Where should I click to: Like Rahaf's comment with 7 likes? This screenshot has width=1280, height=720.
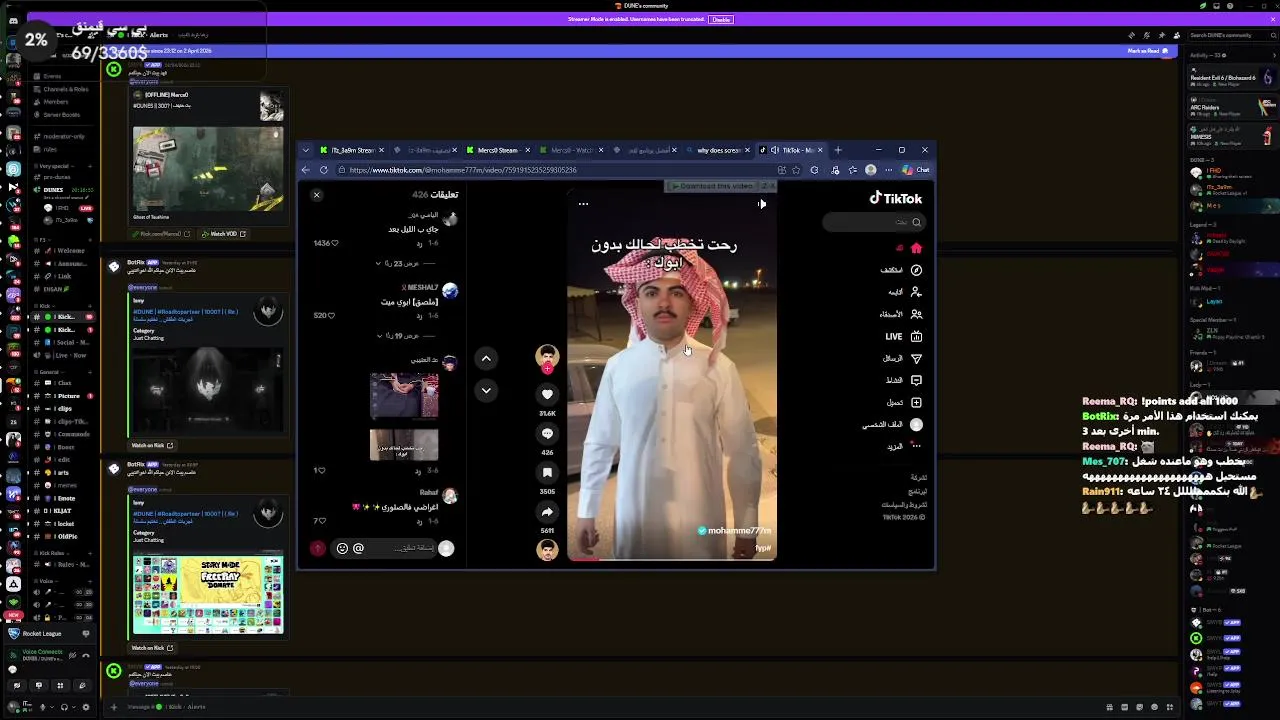click(320, 521)
